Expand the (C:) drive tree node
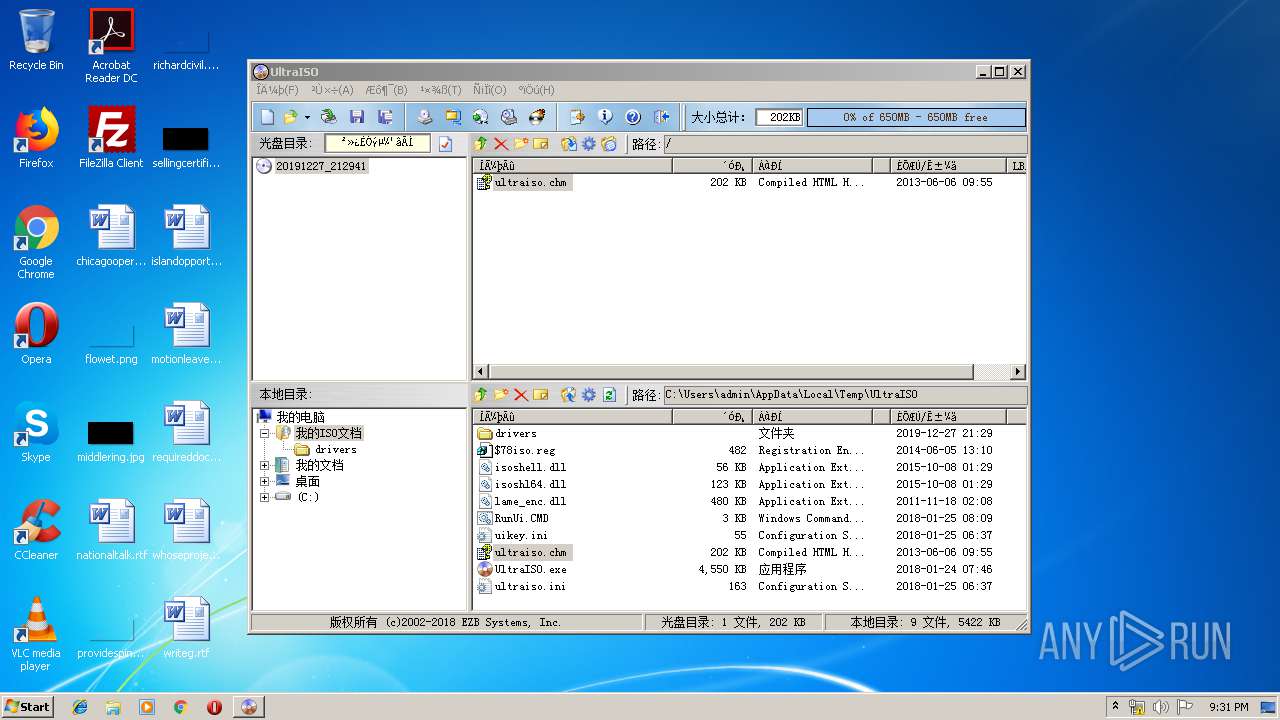 click(265, 497)
